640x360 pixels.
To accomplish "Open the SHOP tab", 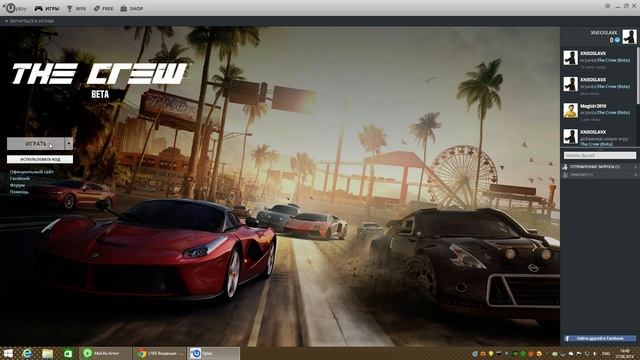I will 132,9.
